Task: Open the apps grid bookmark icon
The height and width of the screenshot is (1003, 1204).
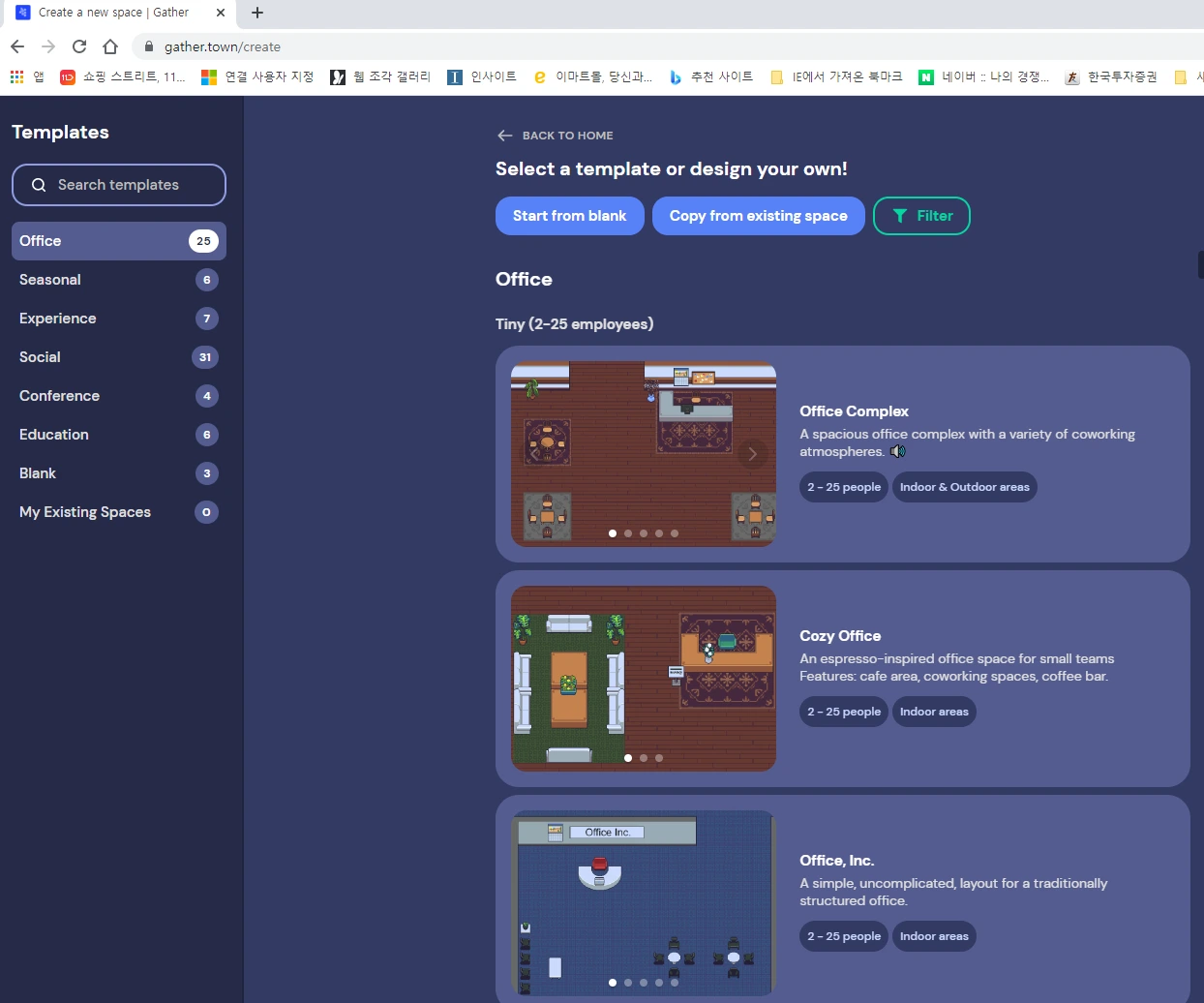Action: [16, 76]
